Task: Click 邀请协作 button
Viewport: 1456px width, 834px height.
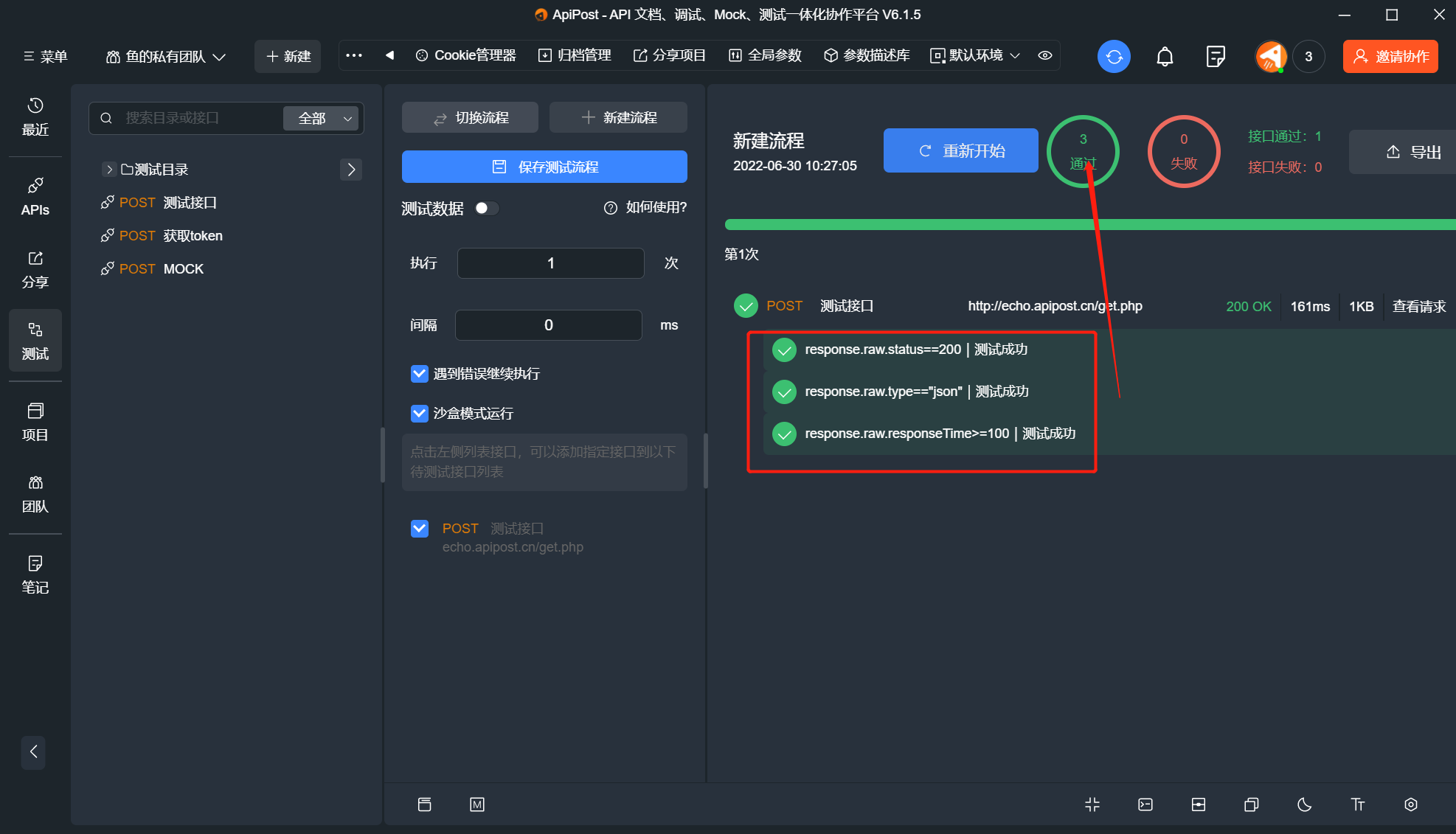Action: [x=1390, y=56]
